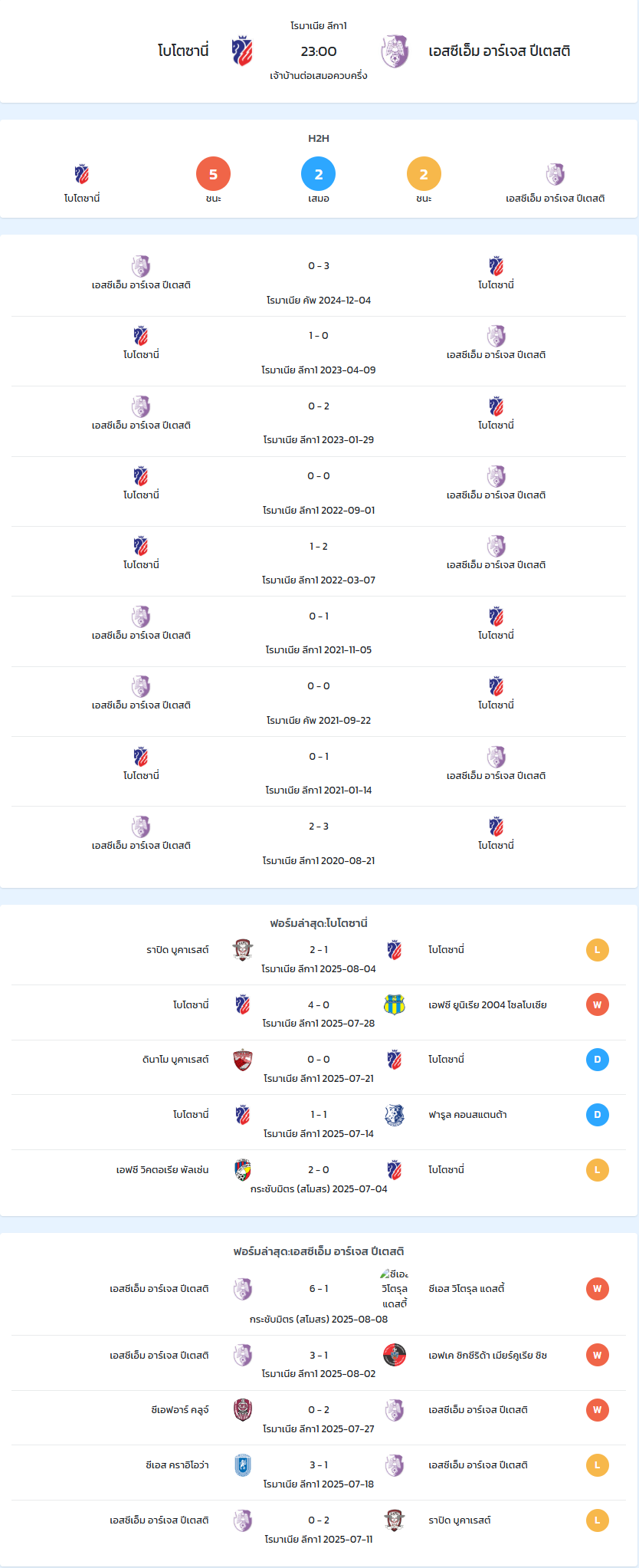Select the Universitatea Craiova light-blue crest

click(x=243, y=1465)
